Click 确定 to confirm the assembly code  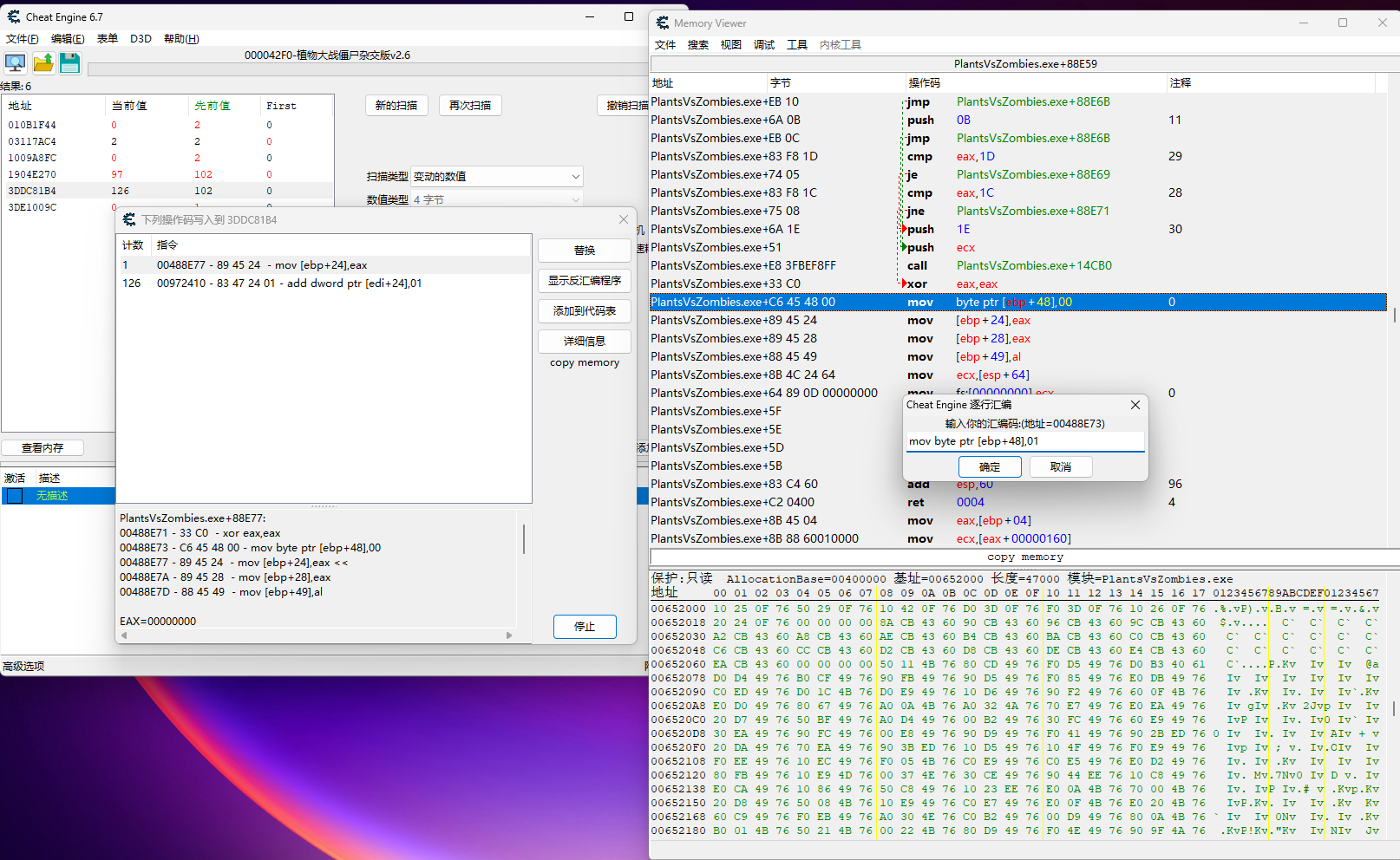point(990,466)
